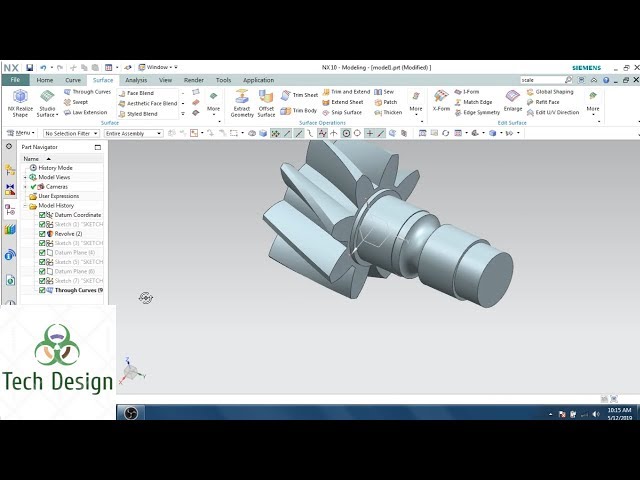The image size is (640, 480).
Task: Open NX Realize Shape tool
Action: (x=20, y=103)
